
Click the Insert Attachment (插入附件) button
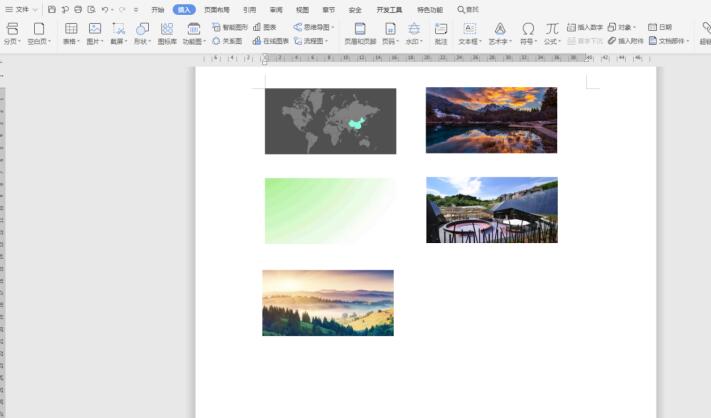[625, 41]
